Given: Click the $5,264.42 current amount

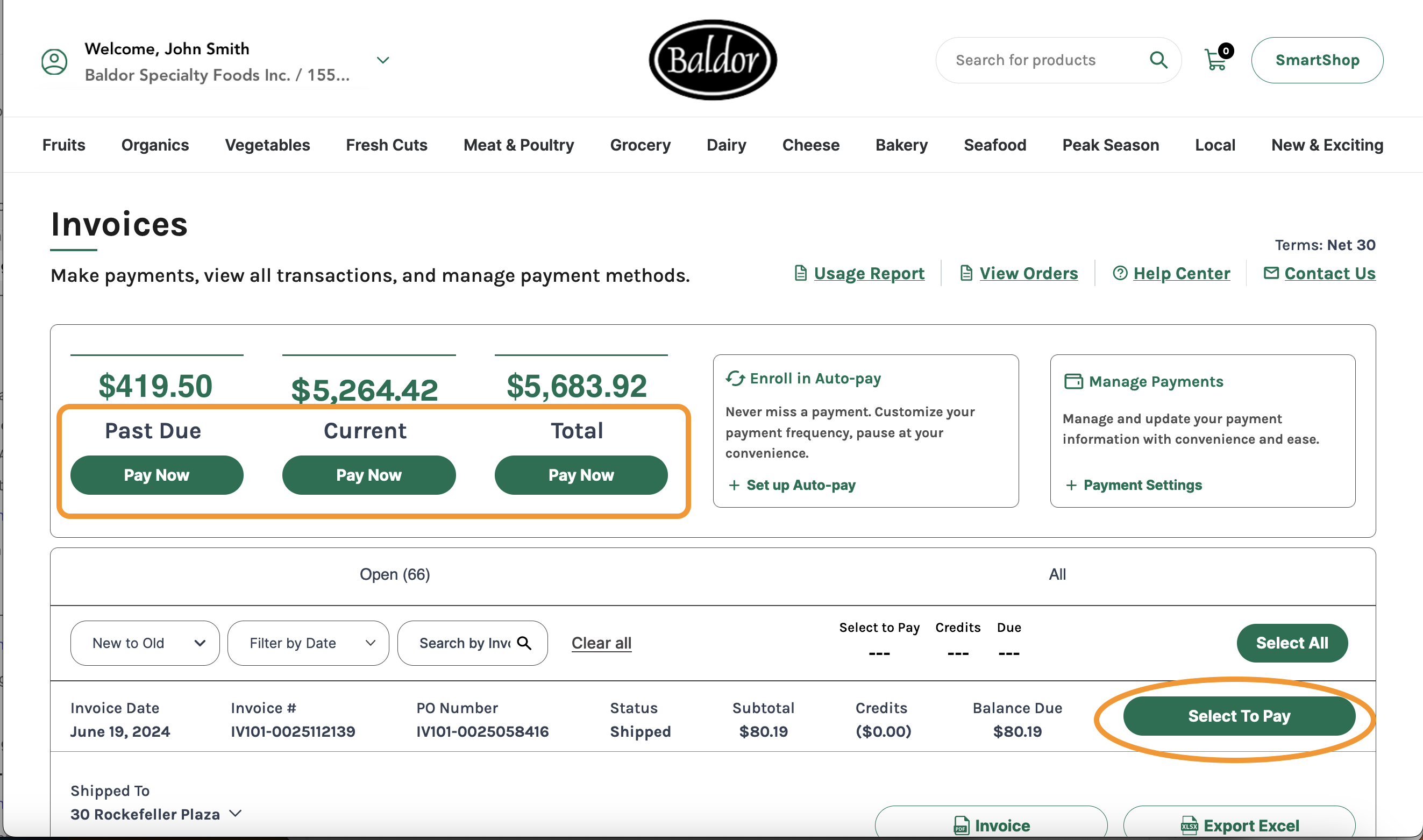Looking at the screenshot, I should 365,390.
